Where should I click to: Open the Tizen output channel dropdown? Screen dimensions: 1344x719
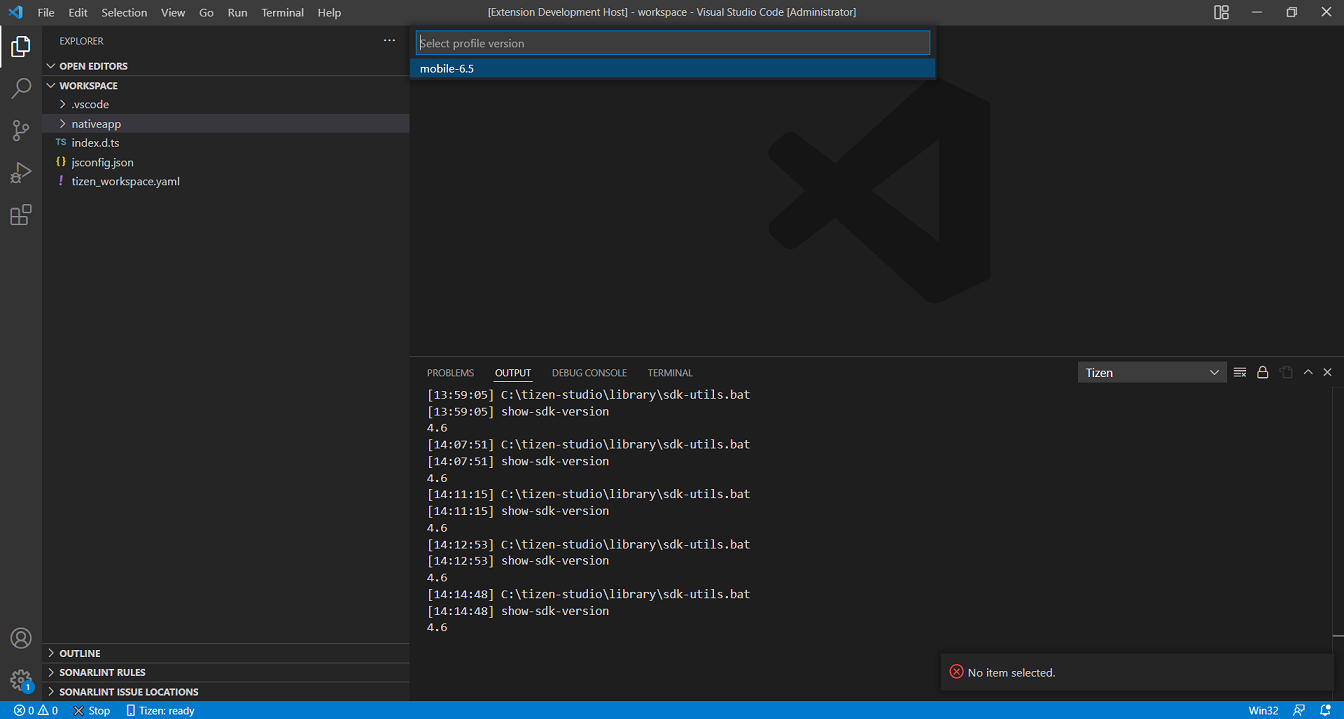tap(1151, 372)
